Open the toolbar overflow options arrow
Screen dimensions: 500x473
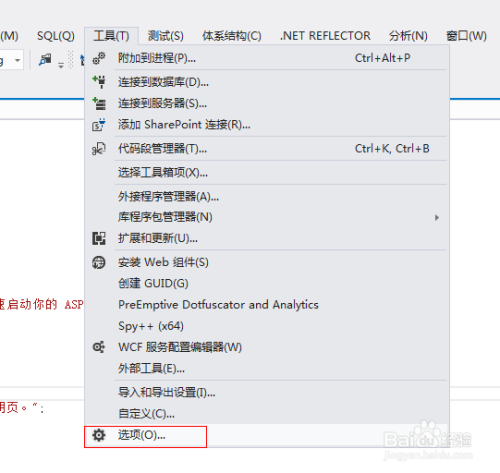point(61,65)
